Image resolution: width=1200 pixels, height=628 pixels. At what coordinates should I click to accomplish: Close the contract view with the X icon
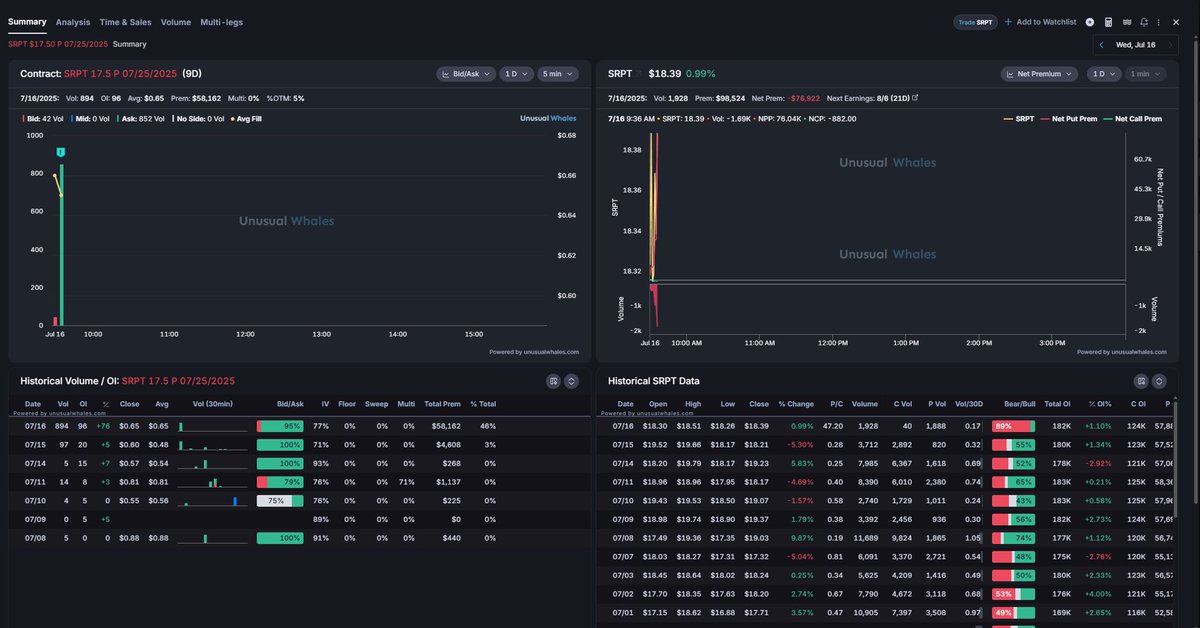pos(1176,22)
